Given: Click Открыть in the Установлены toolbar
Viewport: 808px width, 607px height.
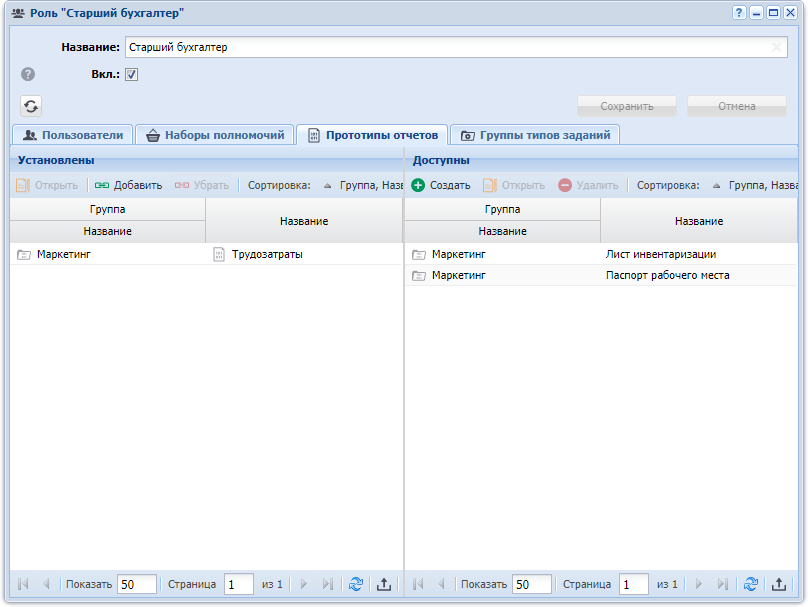Looking at the screenshot, I should tap(47, 185).
